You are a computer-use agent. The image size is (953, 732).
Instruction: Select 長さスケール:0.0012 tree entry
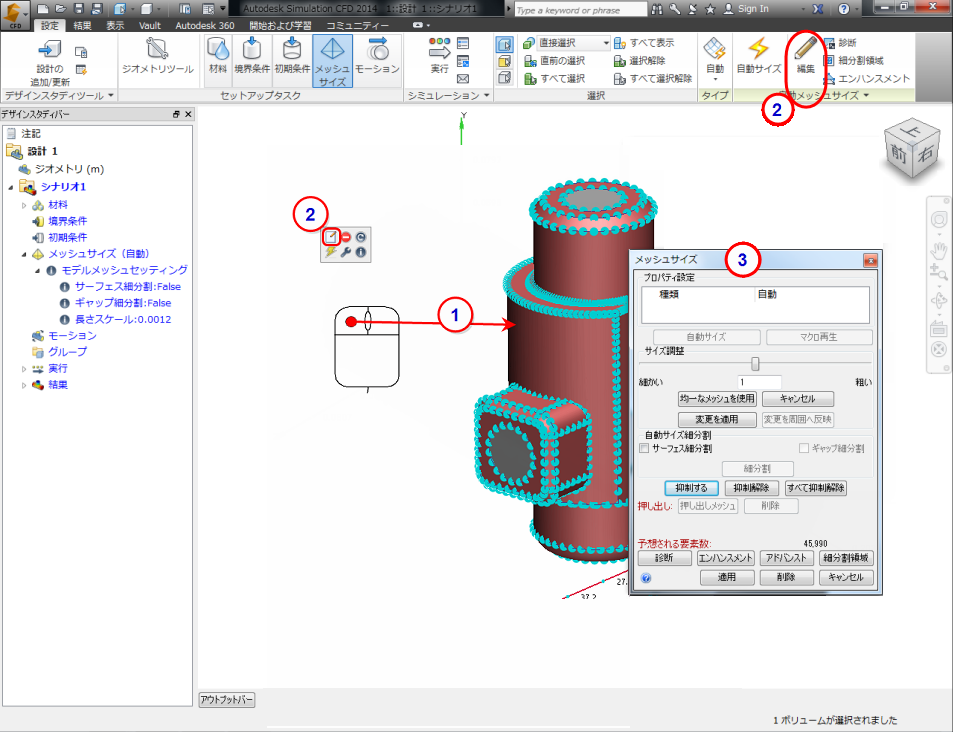tap(123, 320)
